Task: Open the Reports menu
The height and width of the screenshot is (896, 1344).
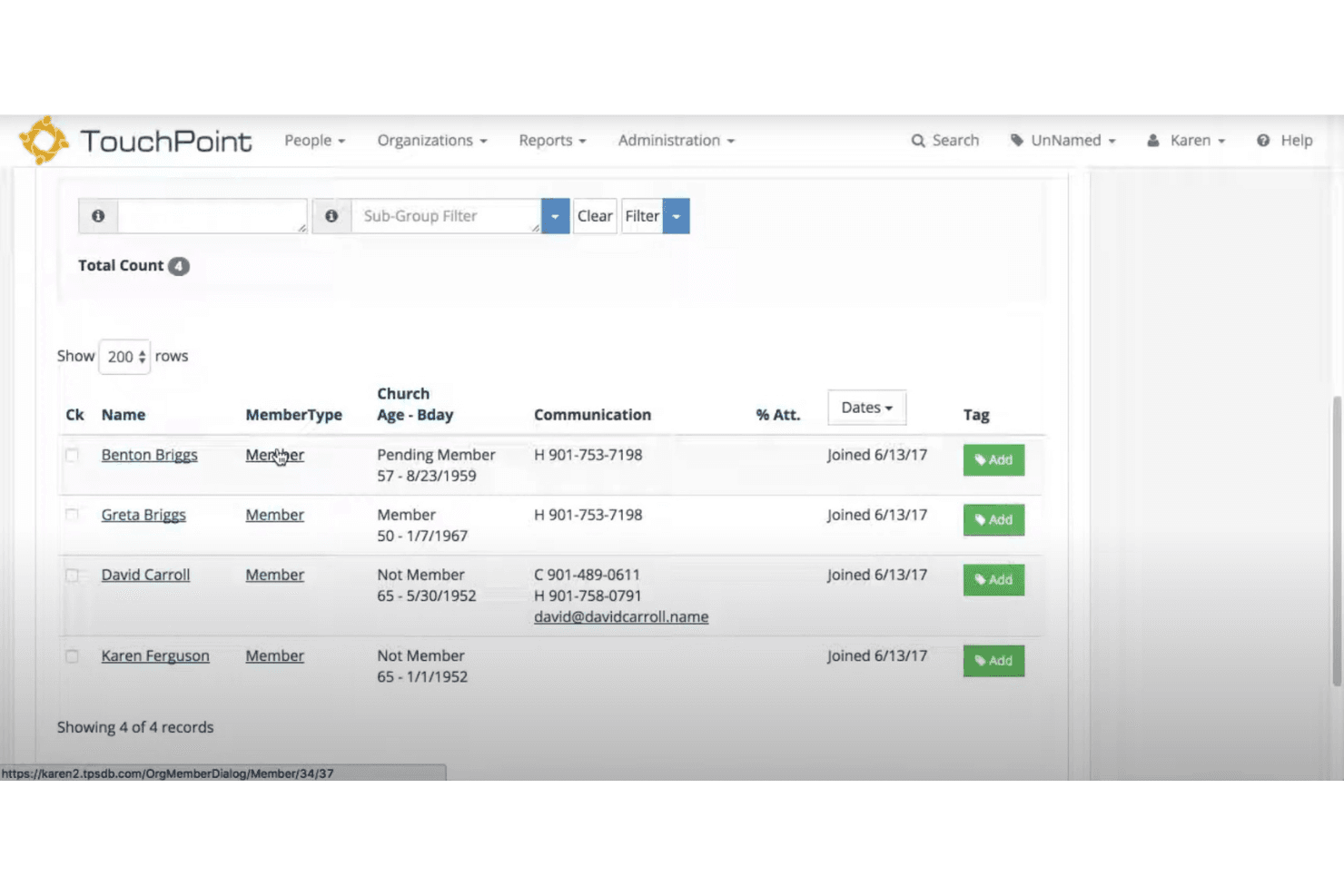Action: (x=552, y=141)
